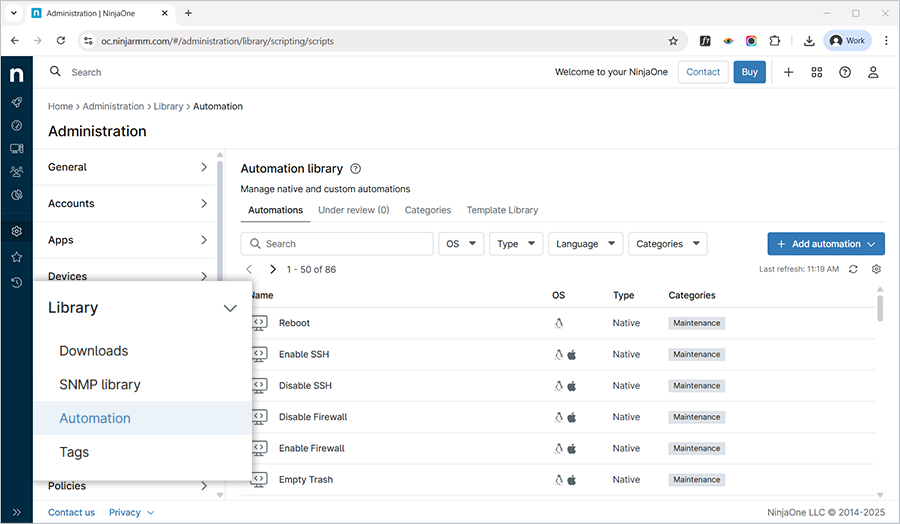
Task: Switch to the Template Library tab
Action: click(502, 210)
